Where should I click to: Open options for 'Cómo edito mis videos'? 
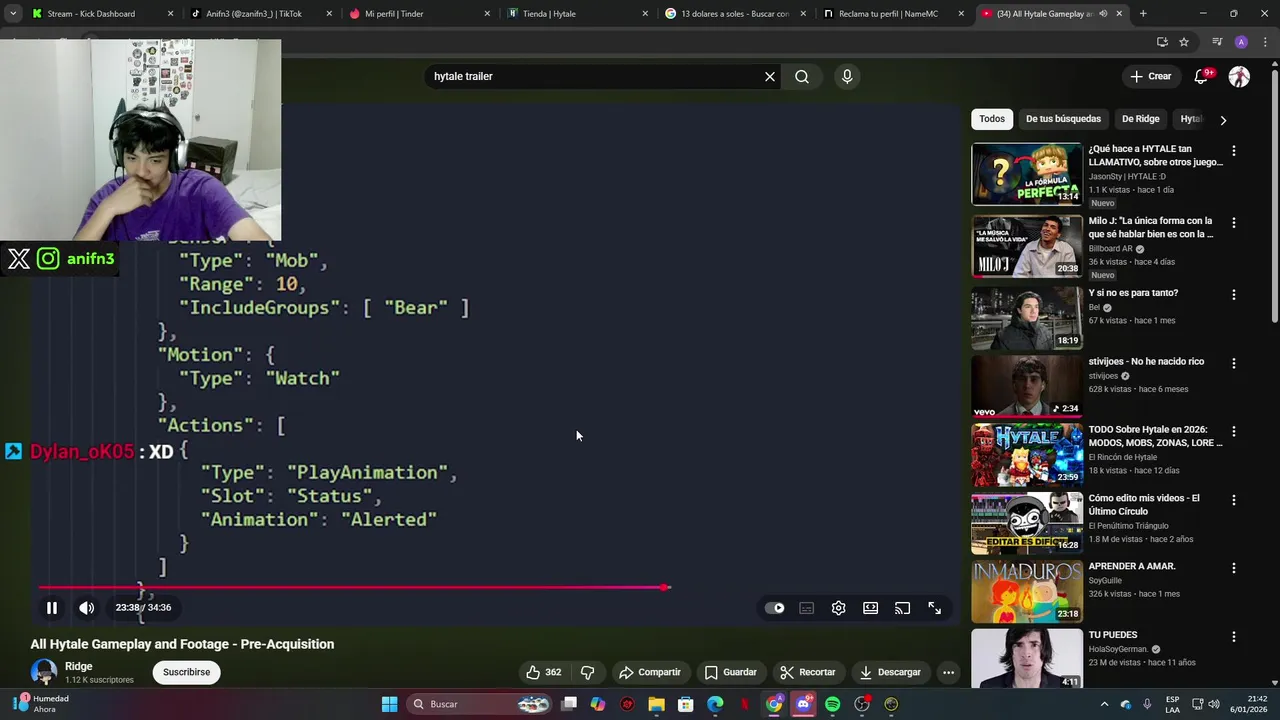tap(1233, 499)
